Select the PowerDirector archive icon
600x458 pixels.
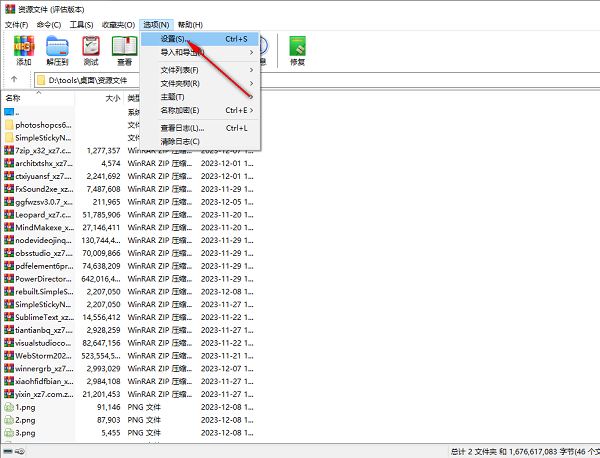pyautogui.click(x=9, y=279)
